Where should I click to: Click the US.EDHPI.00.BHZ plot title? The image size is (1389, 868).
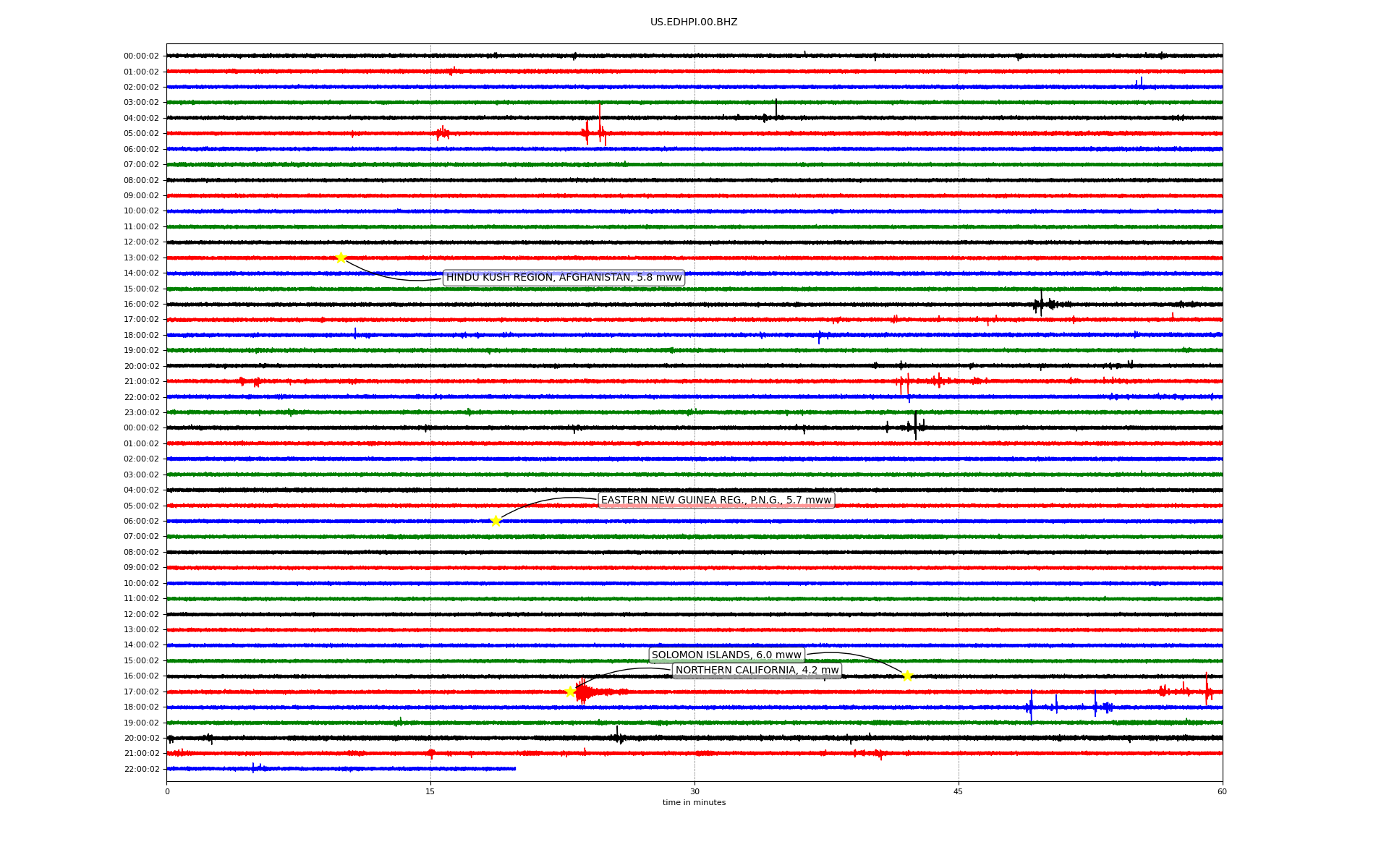click(694, 22)
